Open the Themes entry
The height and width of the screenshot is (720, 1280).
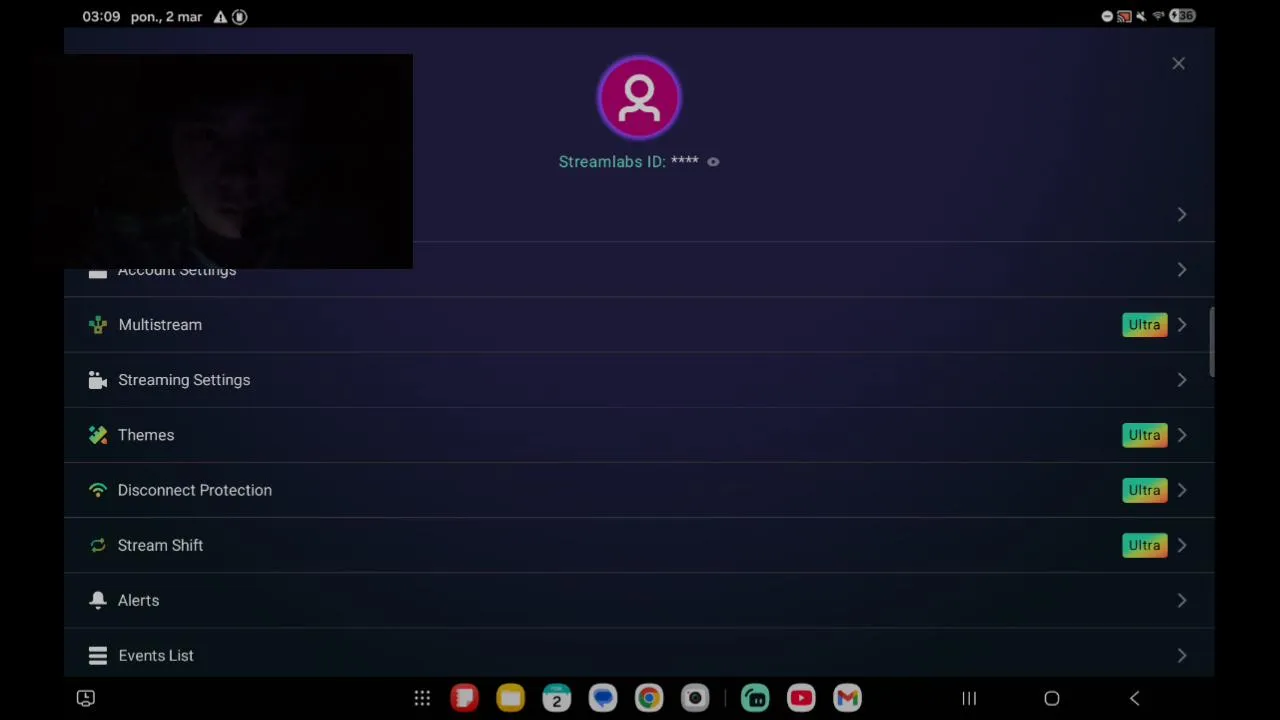coord(639,435)
